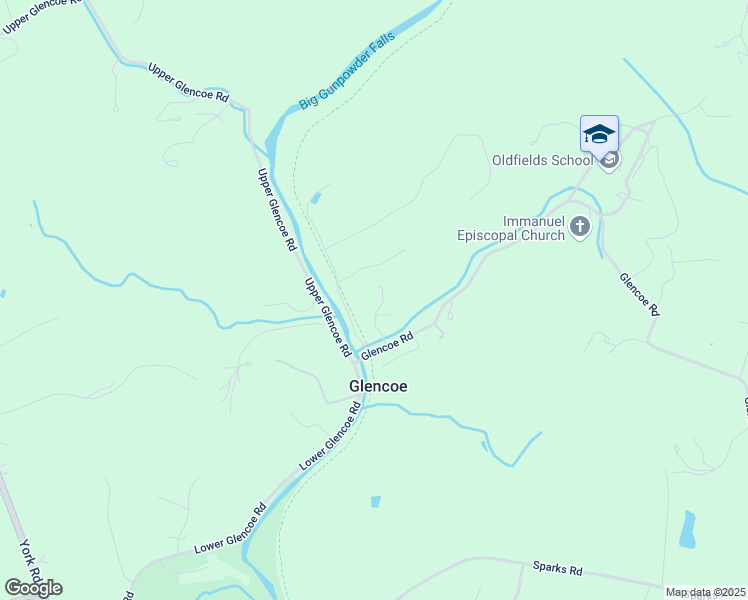Click the Upper Glencoe Rd label west of the falls
Image resolution: width=748 pixels, height=600 pixels.
188,82
